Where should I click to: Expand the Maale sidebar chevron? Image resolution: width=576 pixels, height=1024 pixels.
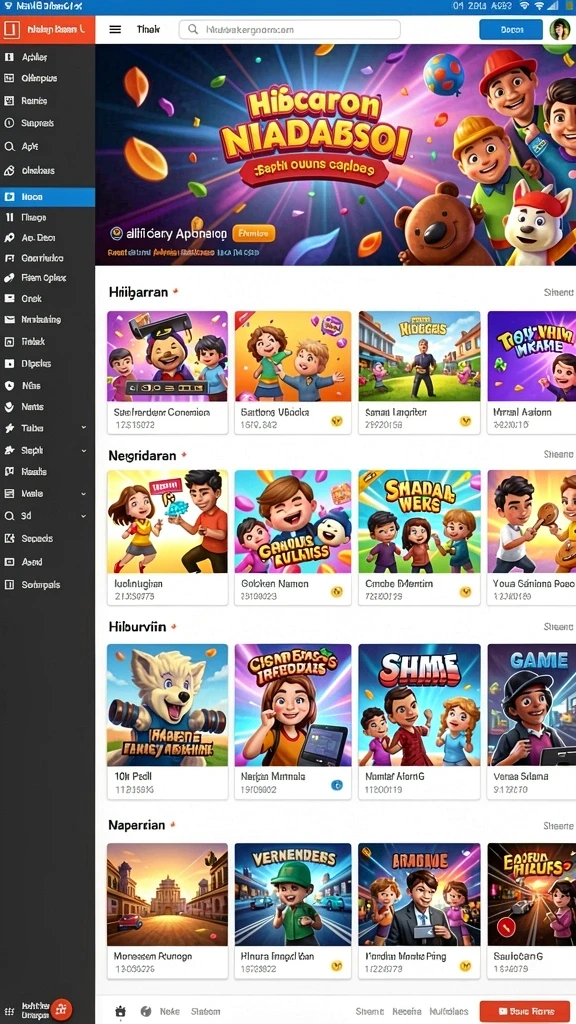tap(84, 494)
